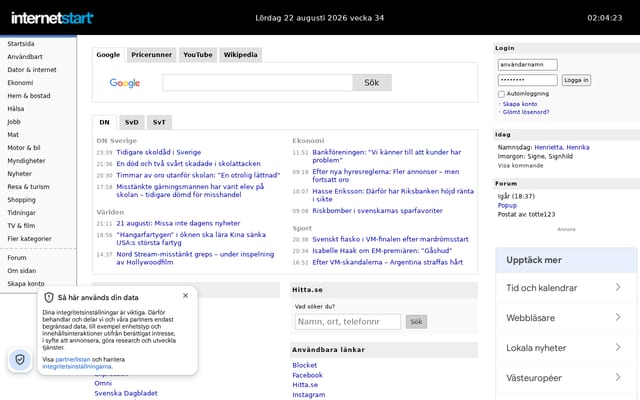Open Skapa konto link in Login box
This screenshot has width=640, height=400.
[520, 104]
